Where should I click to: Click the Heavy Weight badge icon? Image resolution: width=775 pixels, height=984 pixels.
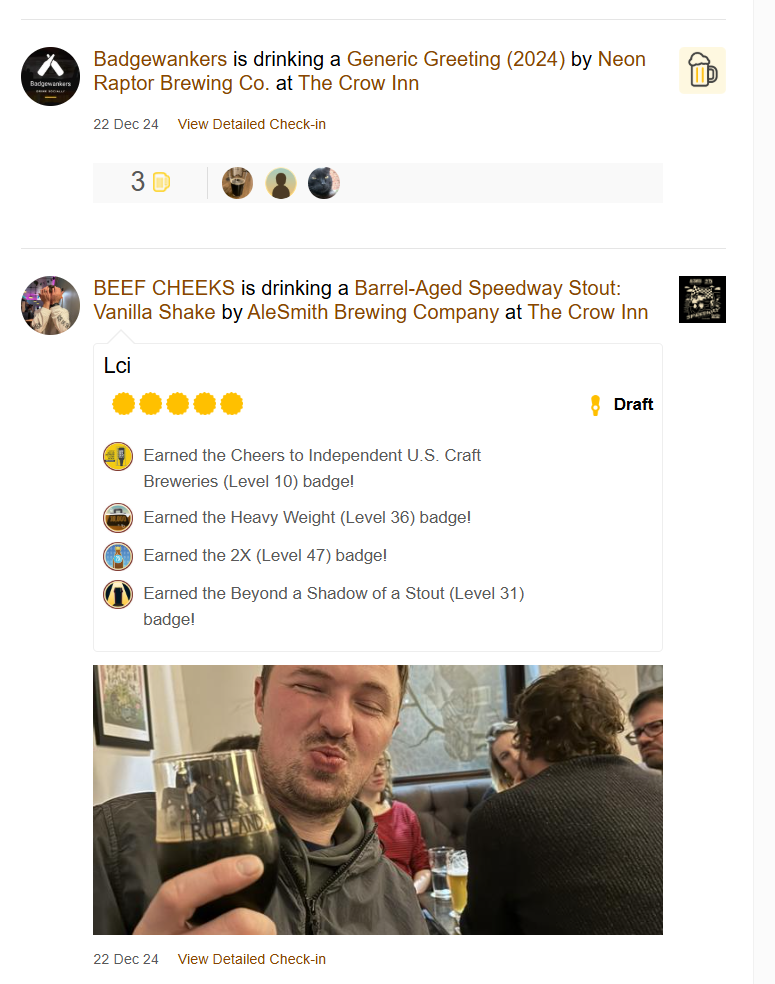pyautogui.click(x=118, y=518)
